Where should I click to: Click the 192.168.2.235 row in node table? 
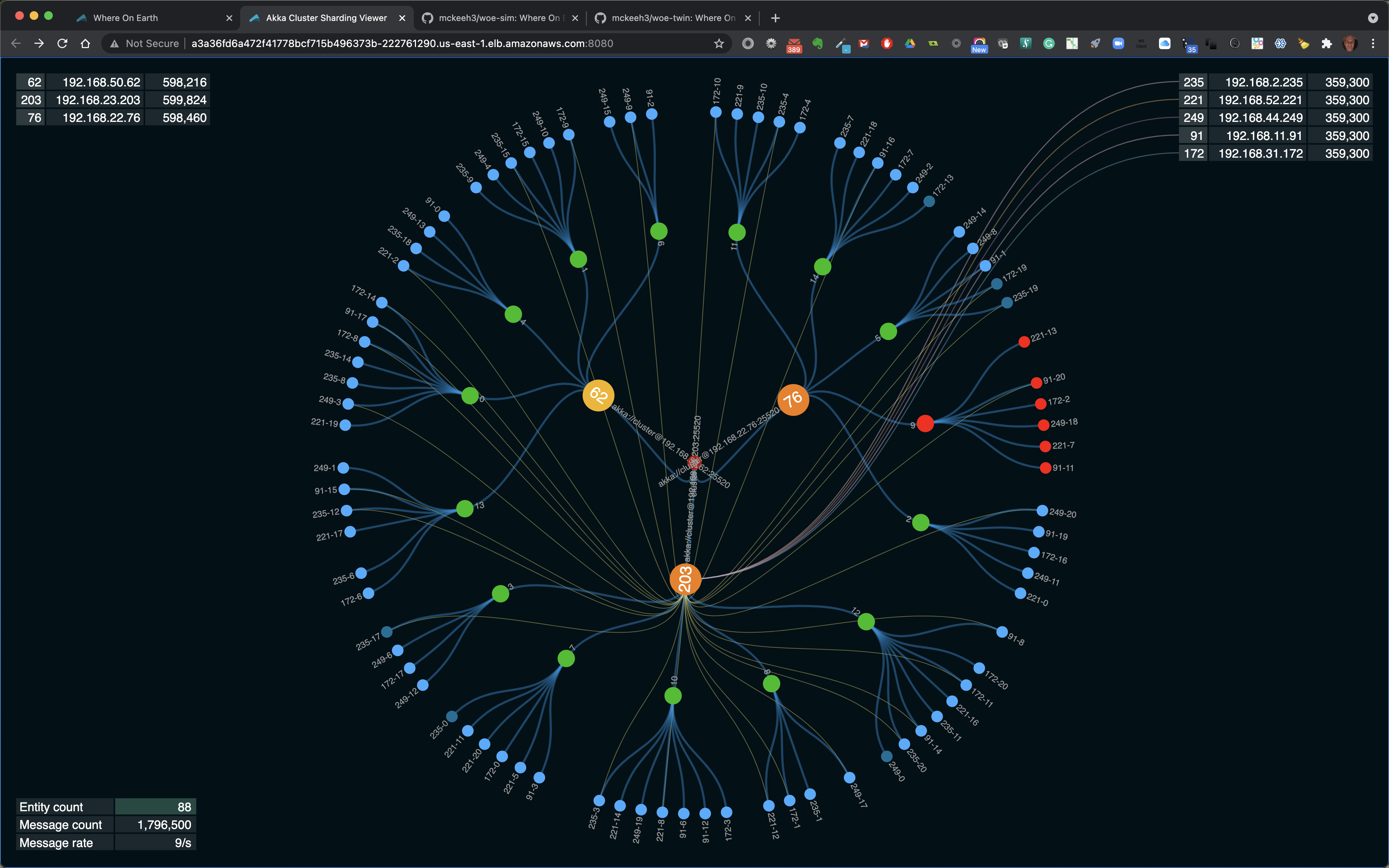pyautogui.click(x=1263, y=82)
